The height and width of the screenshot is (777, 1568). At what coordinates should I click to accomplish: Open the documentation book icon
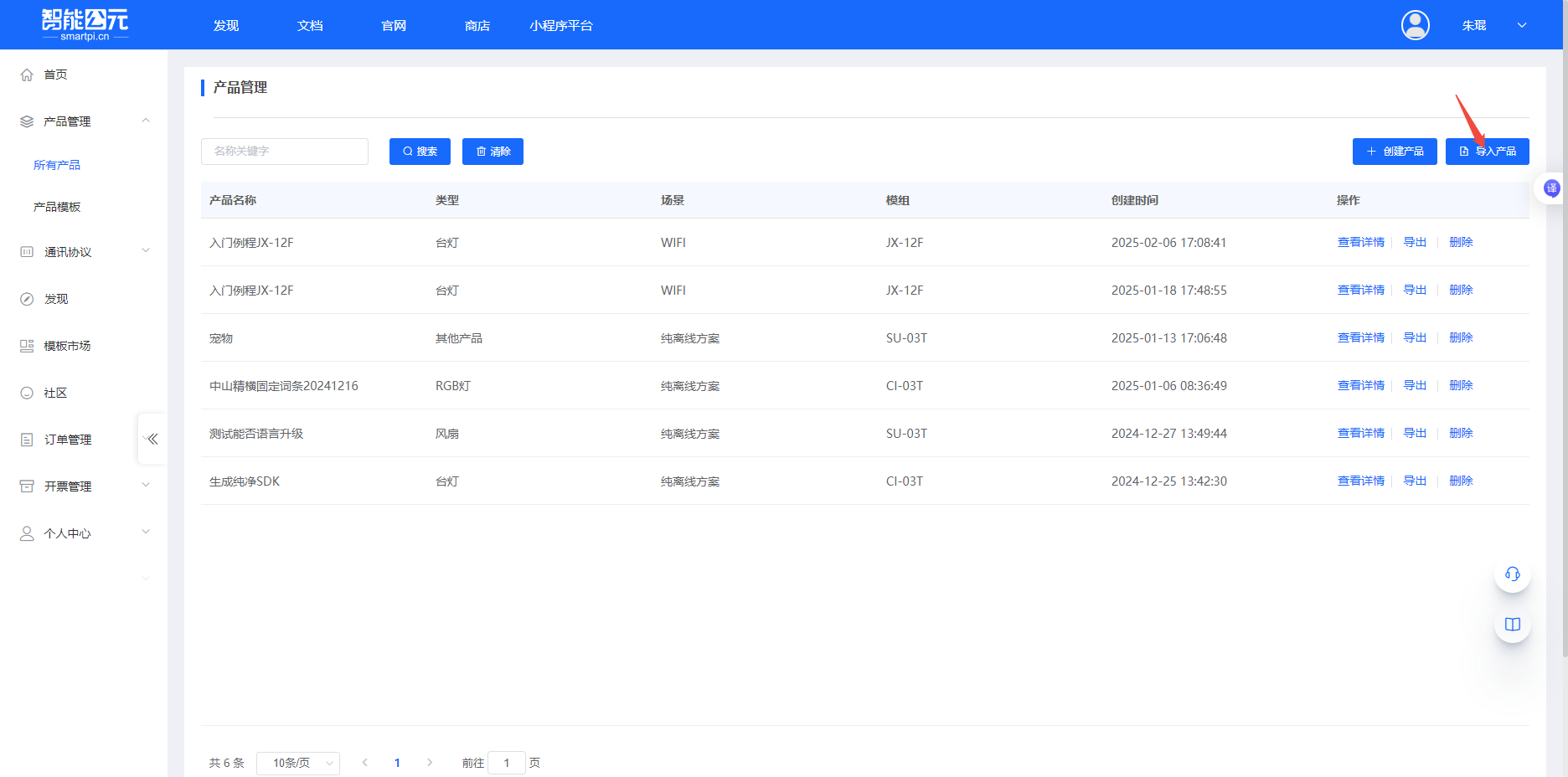[1512, 625]
